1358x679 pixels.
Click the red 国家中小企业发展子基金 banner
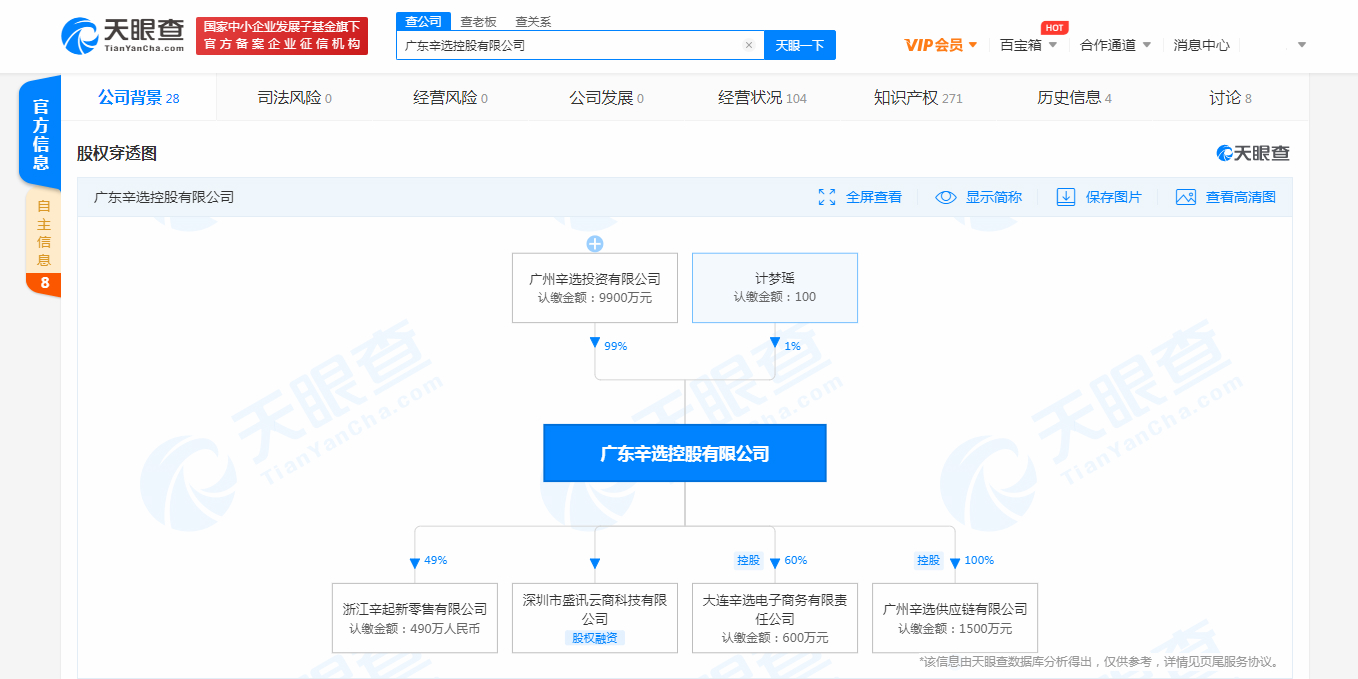pyautogui.click(x=281, y=36)
